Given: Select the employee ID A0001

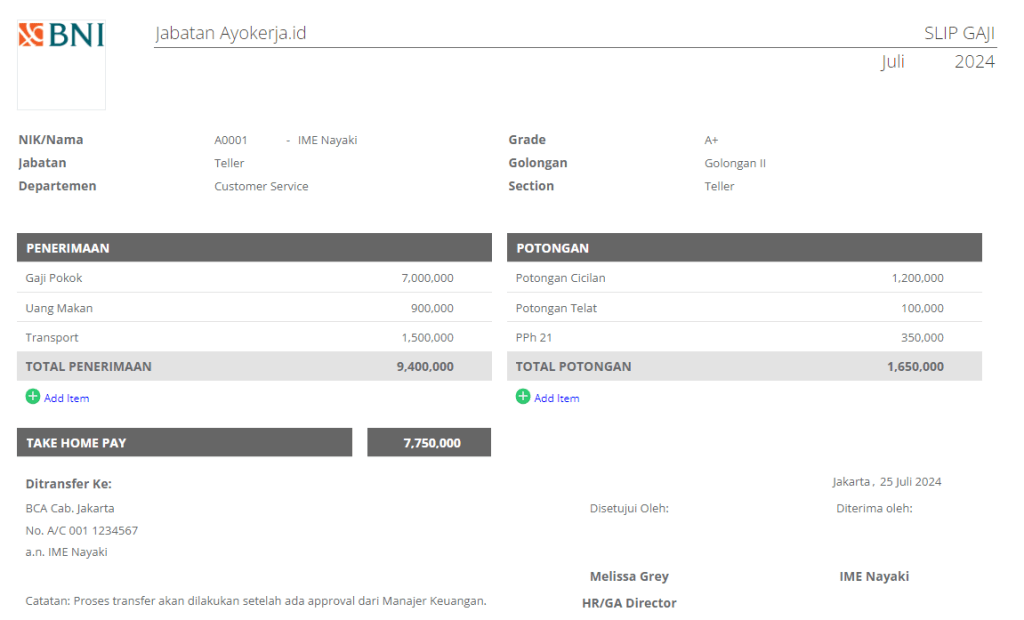Looking at the screenshot, I should click(x=231, y=140).
